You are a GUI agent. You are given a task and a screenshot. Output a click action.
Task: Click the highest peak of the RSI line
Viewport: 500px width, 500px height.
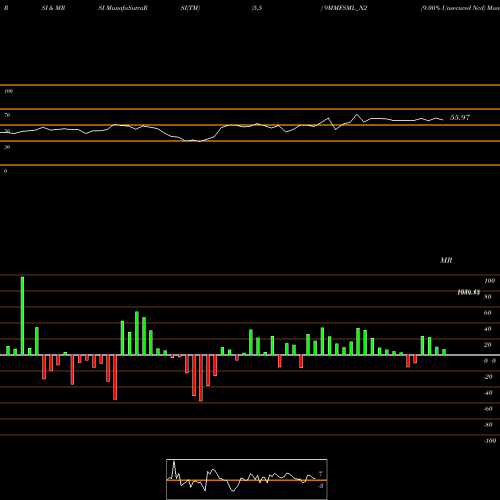click(x=357, y=115)
